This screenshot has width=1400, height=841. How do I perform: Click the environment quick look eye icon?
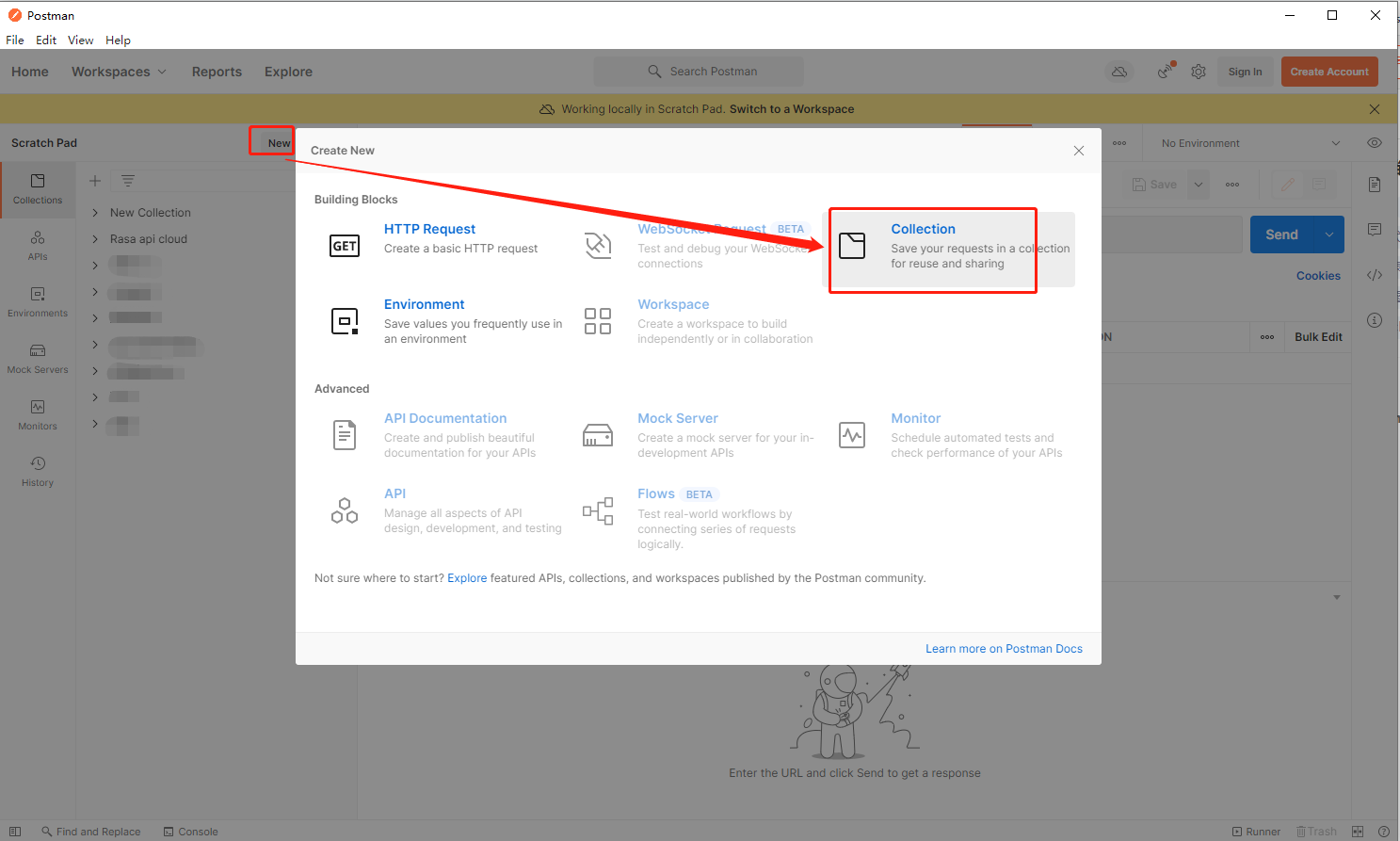(1375, 143)
